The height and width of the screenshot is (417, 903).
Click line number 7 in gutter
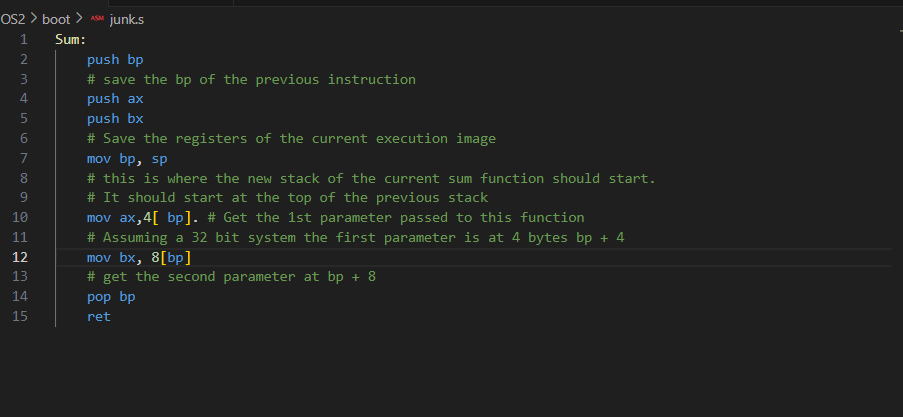[x=24, y=158]
